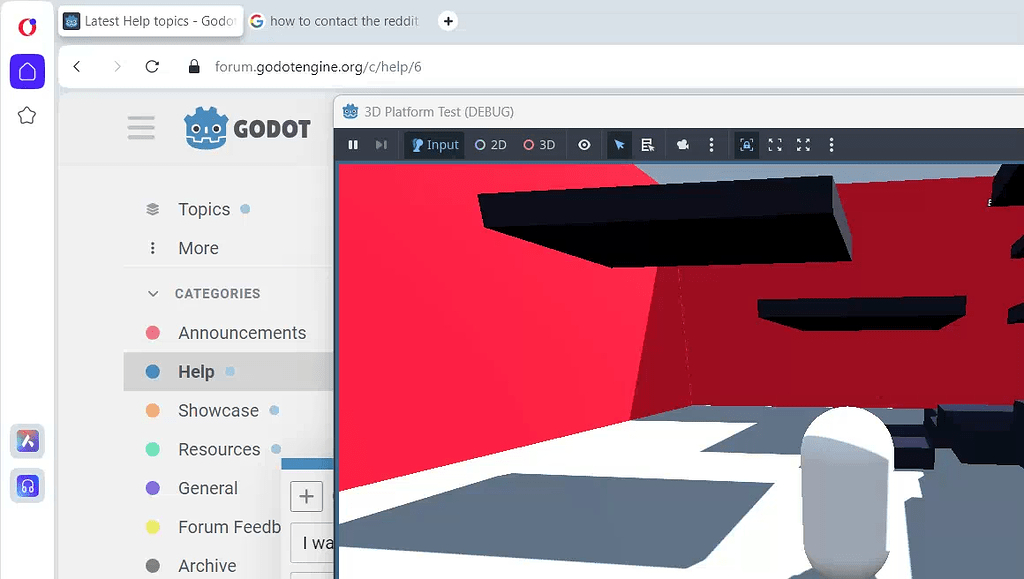This screenshot has width=1024, height=579.
Task: Click the red Announcements color dot
Action: [153, 333]
